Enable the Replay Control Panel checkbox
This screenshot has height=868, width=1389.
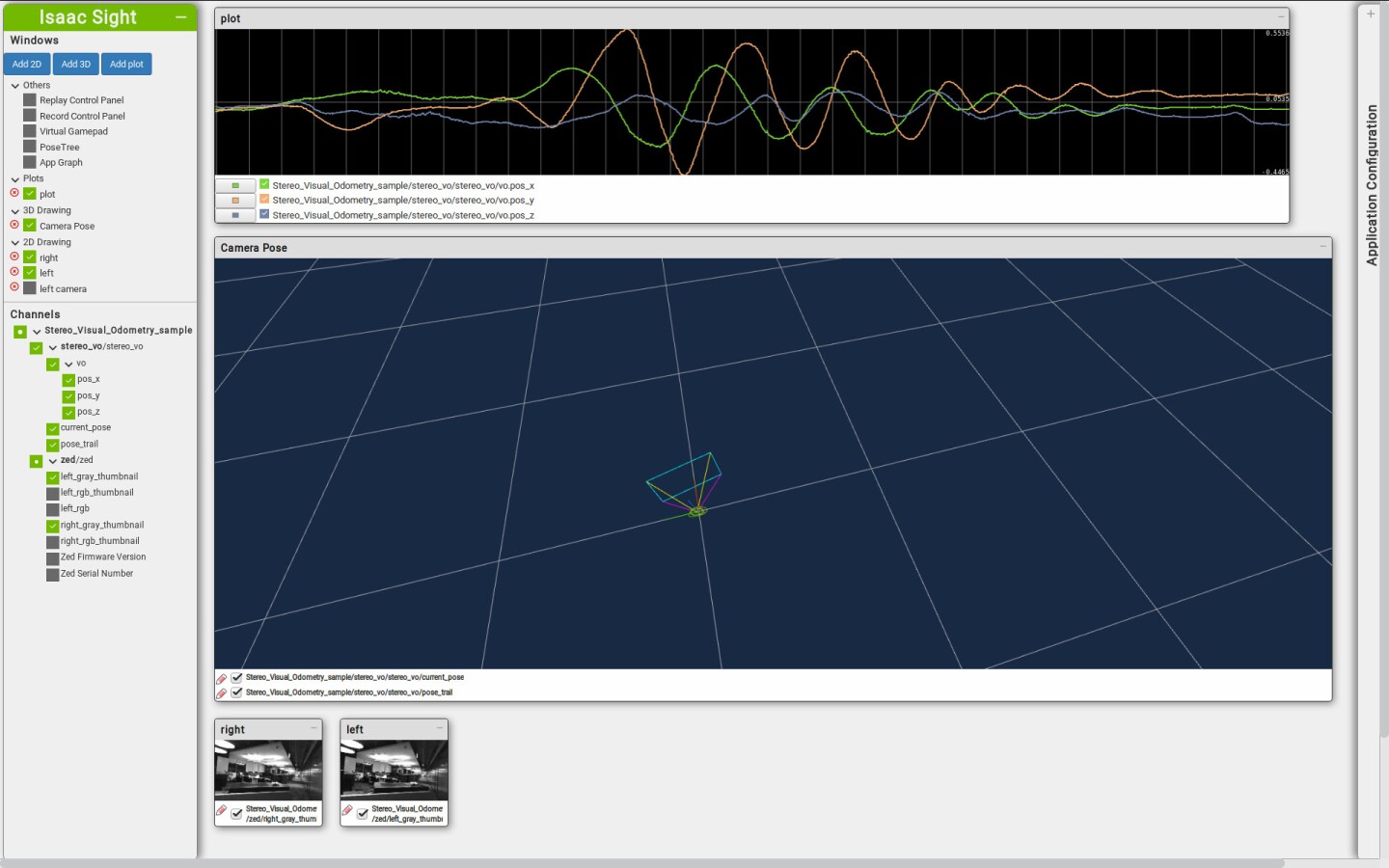click(x=30, y=100)
